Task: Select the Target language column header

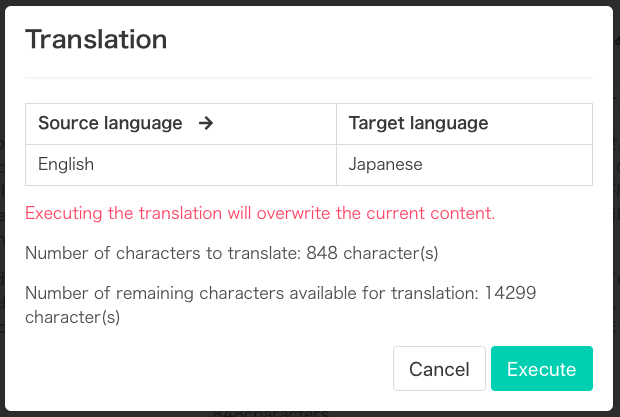Action: 464,124
